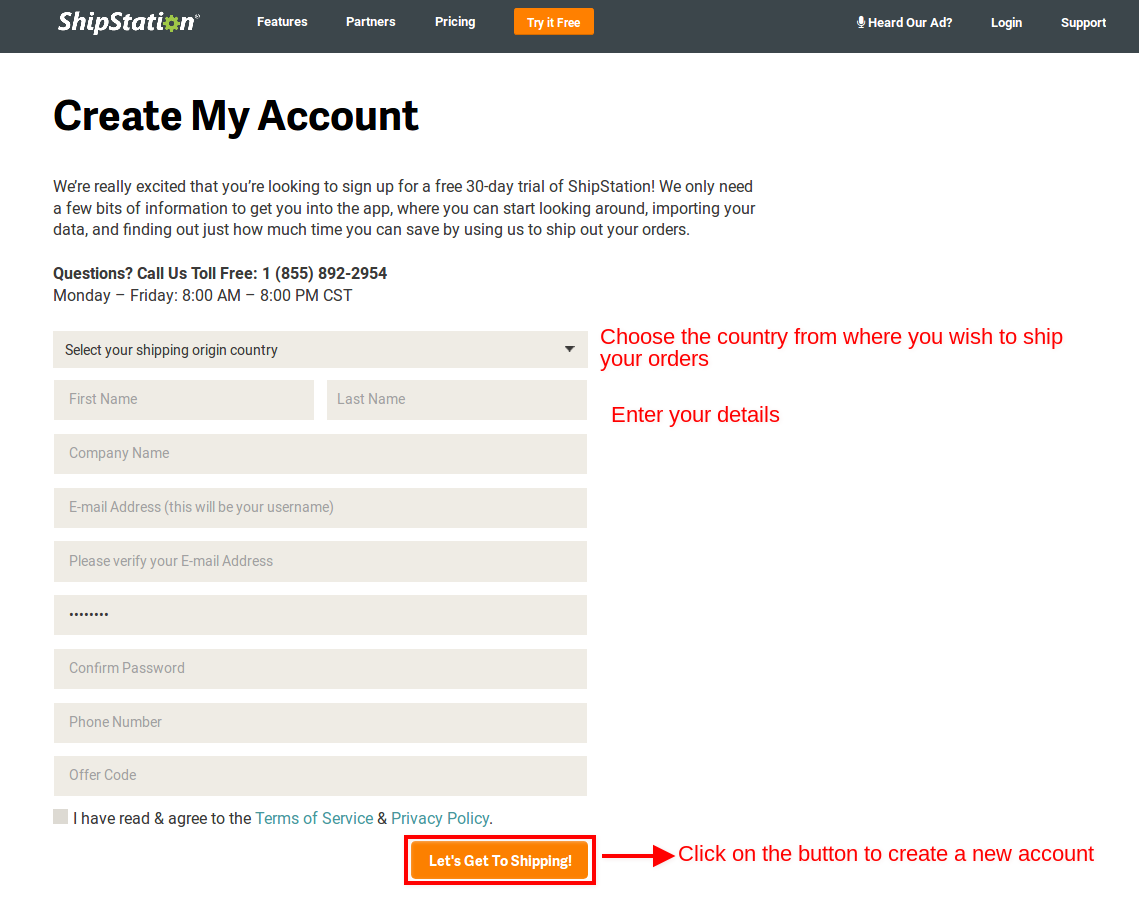1139x912 pixels.
Task: Open the Features menu item
Action: tap(282, 22)
